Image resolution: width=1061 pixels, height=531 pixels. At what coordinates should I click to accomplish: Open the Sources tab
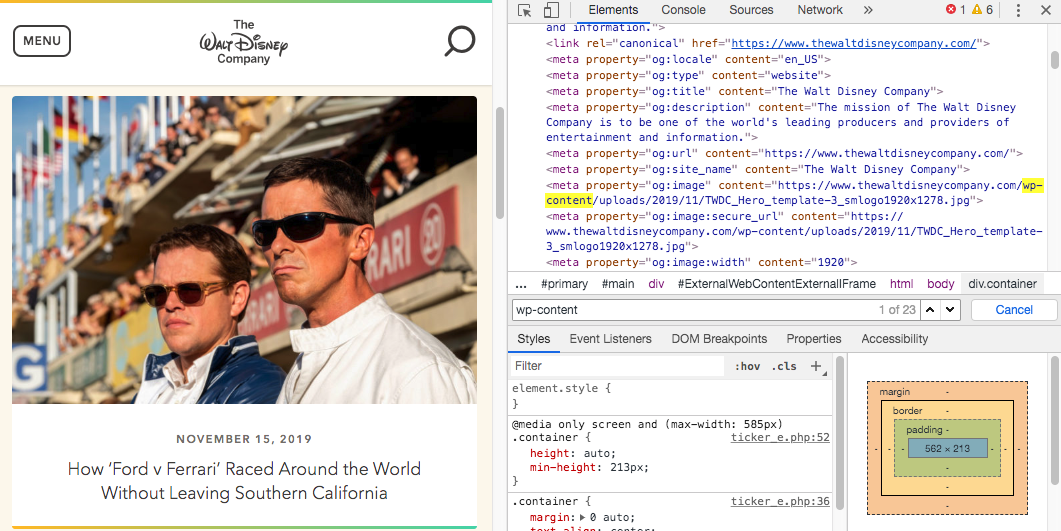point(751,10)
